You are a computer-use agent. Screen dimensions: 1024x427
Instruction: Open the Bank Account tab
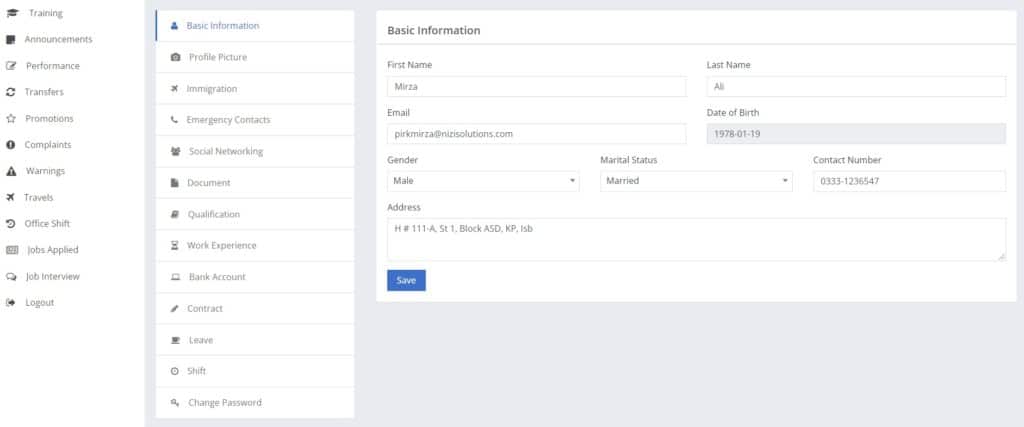pyautogui.click(x=255, y=277)
